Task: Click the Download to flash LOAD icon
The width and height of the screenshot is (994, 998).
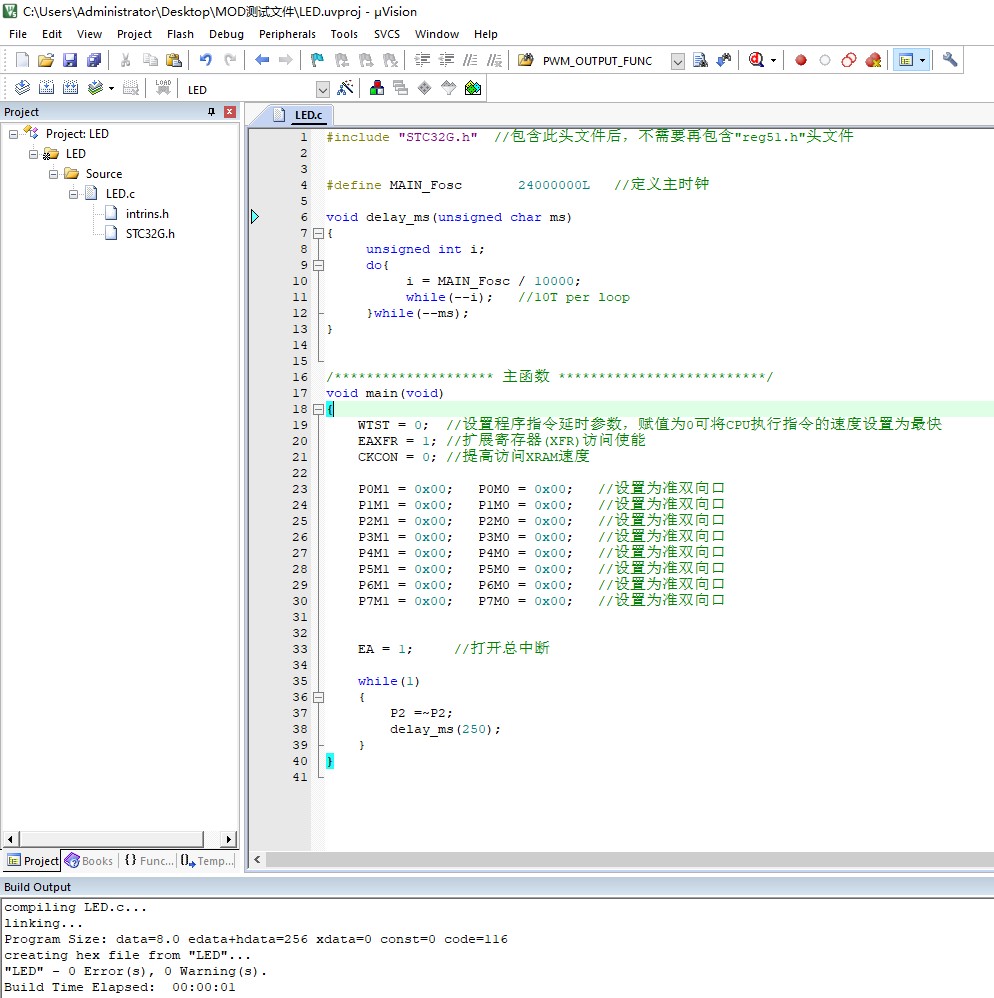Action: pyautogui.click(x=162, y=88)
